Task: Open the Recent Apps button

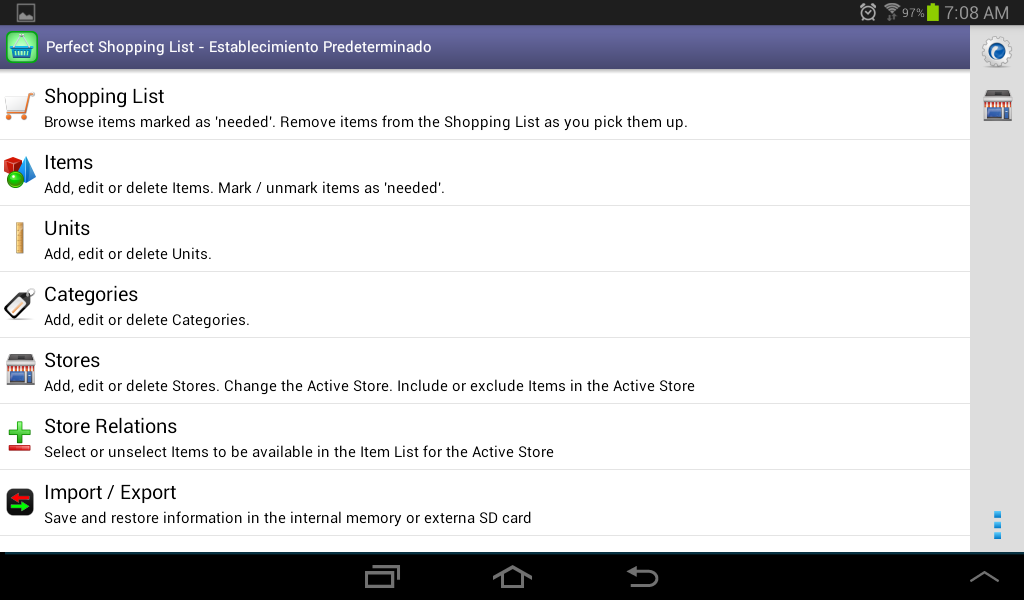Action: (382, 577)
